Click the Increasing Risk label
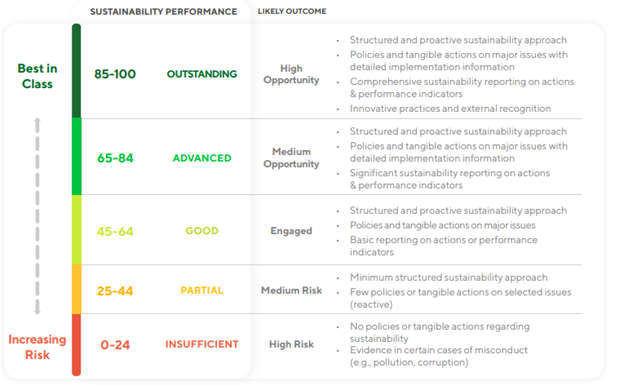This screenshot has height=385, width=624. point(37,347)
